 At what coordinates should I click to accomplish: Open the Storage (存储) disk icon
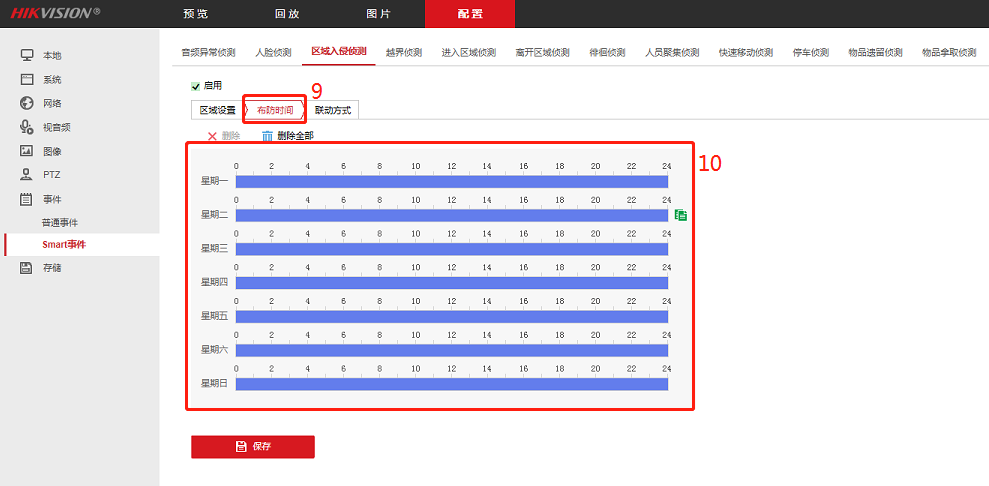click(x=27, y=267)
